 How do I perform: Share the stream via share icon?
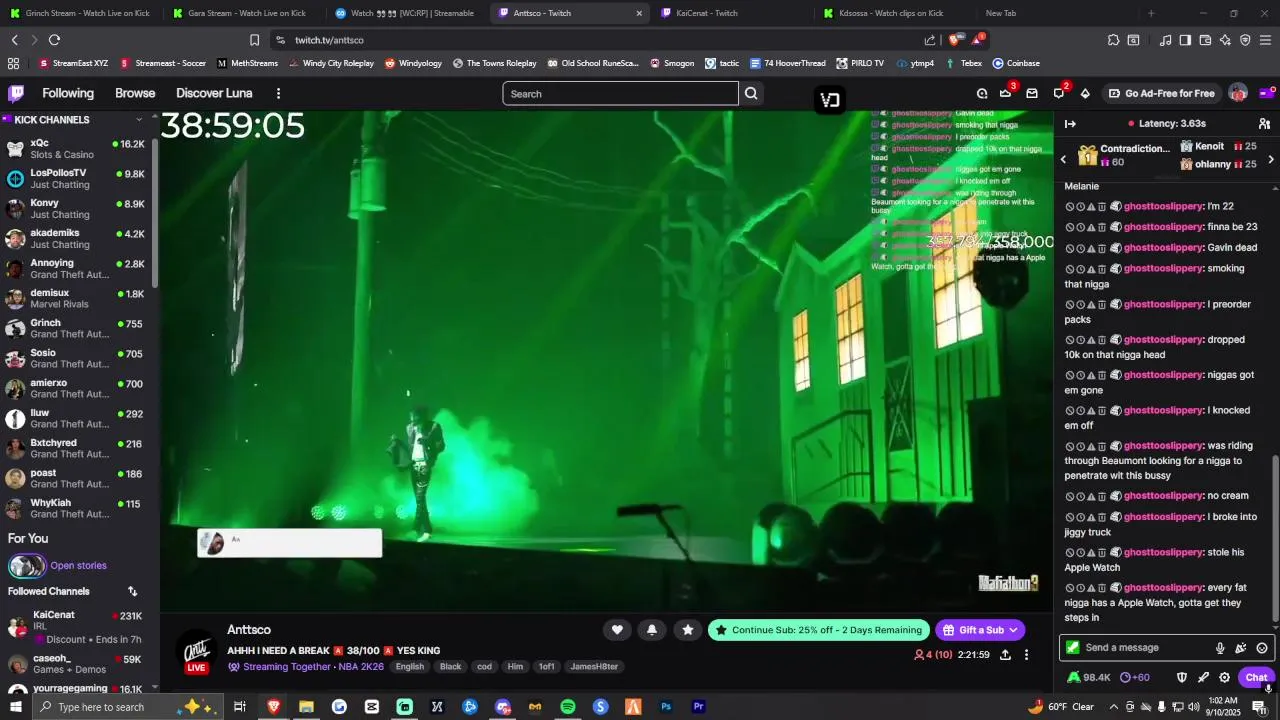click(x=1005, y=655)
